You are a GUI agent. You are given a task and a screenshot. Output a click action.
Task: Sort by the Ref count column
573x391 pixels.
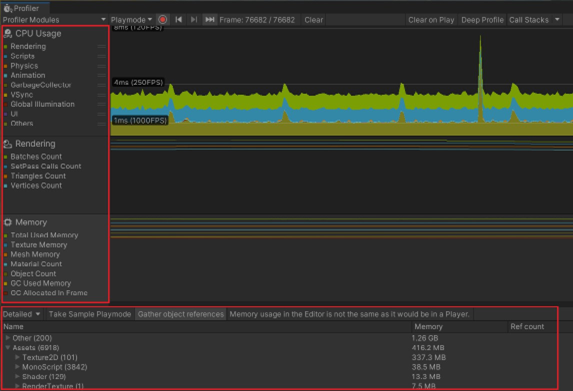pyautogui.click(x=532, y=327)
